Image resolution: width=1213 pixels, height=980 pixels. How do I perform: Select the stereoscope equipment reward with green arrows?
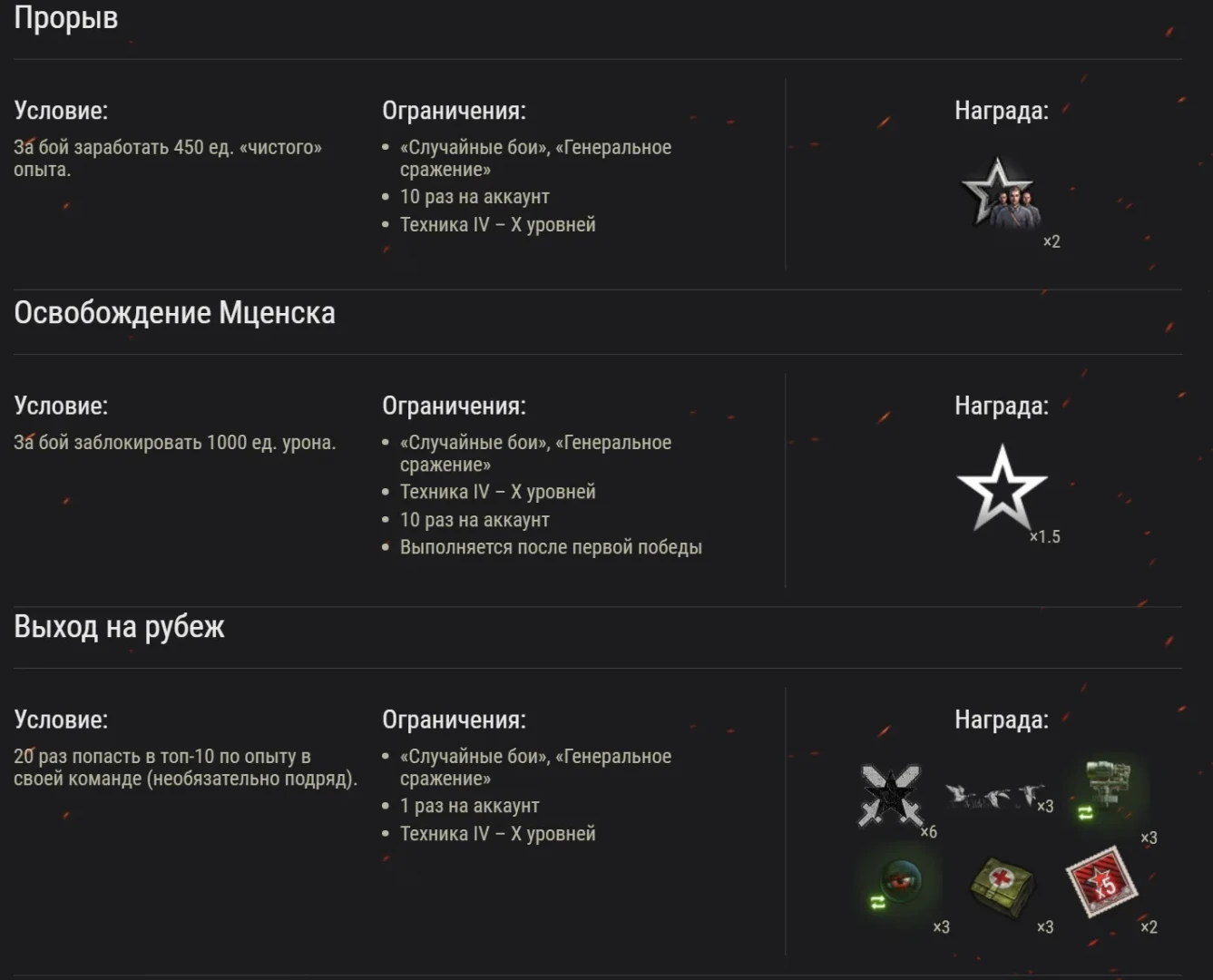(1109, 789)
